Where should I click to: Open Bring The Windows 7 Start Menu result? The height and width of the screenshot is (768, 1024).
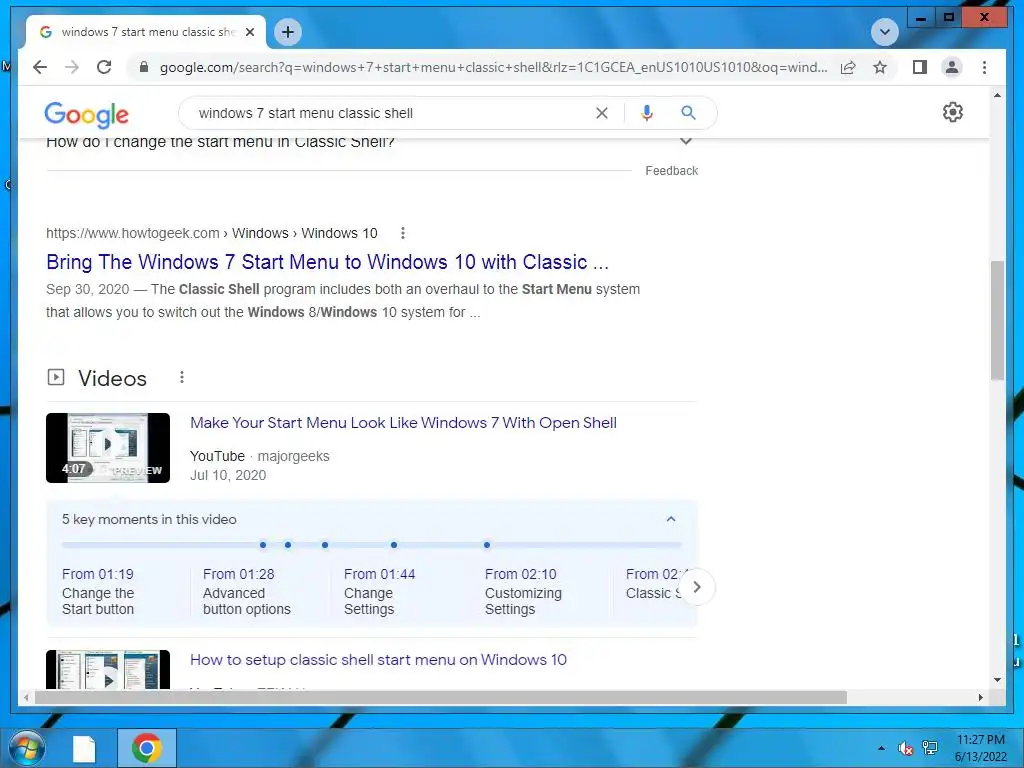[327, 263]
